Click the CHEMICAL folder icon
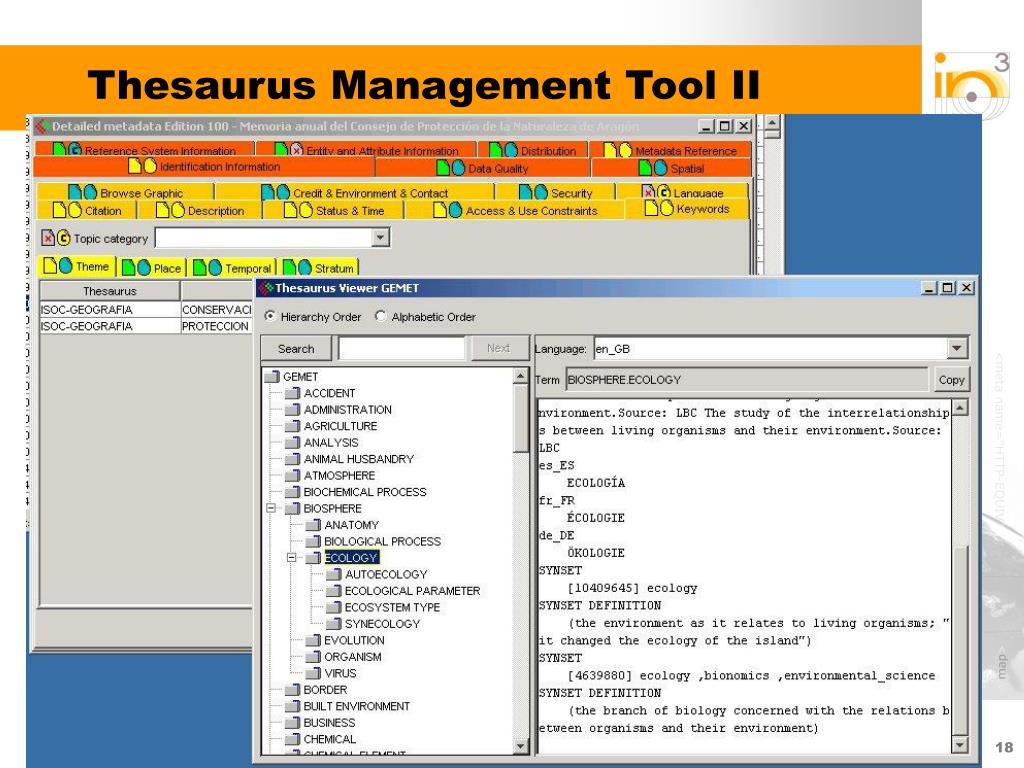Screen dimensions: 1024x768 click(293, 739)
